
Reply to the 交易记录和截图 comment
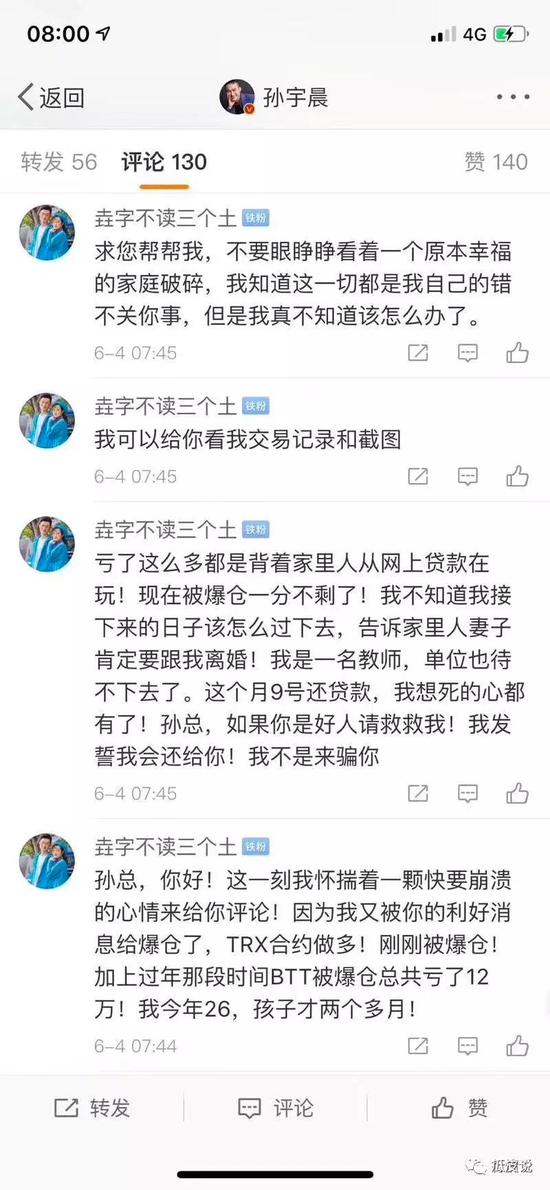tap(467, 476)
